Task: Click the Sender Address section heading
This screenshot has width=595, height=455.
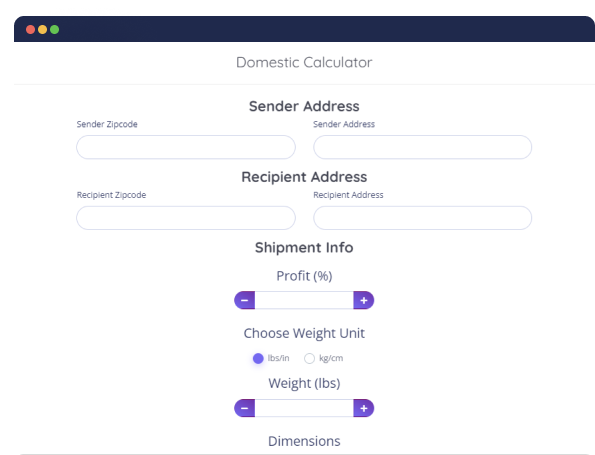Action: 304,106
